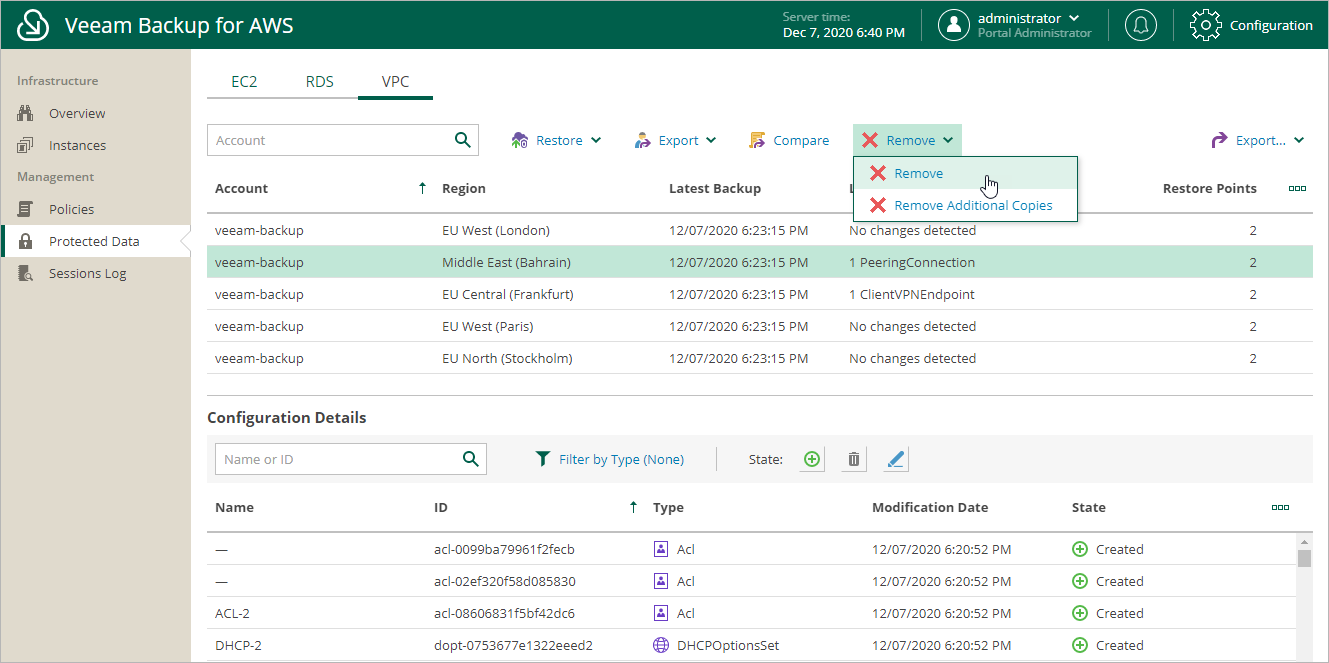
Task: Select row acl-0099ba79961f2fecb
Action: point(752,549)
